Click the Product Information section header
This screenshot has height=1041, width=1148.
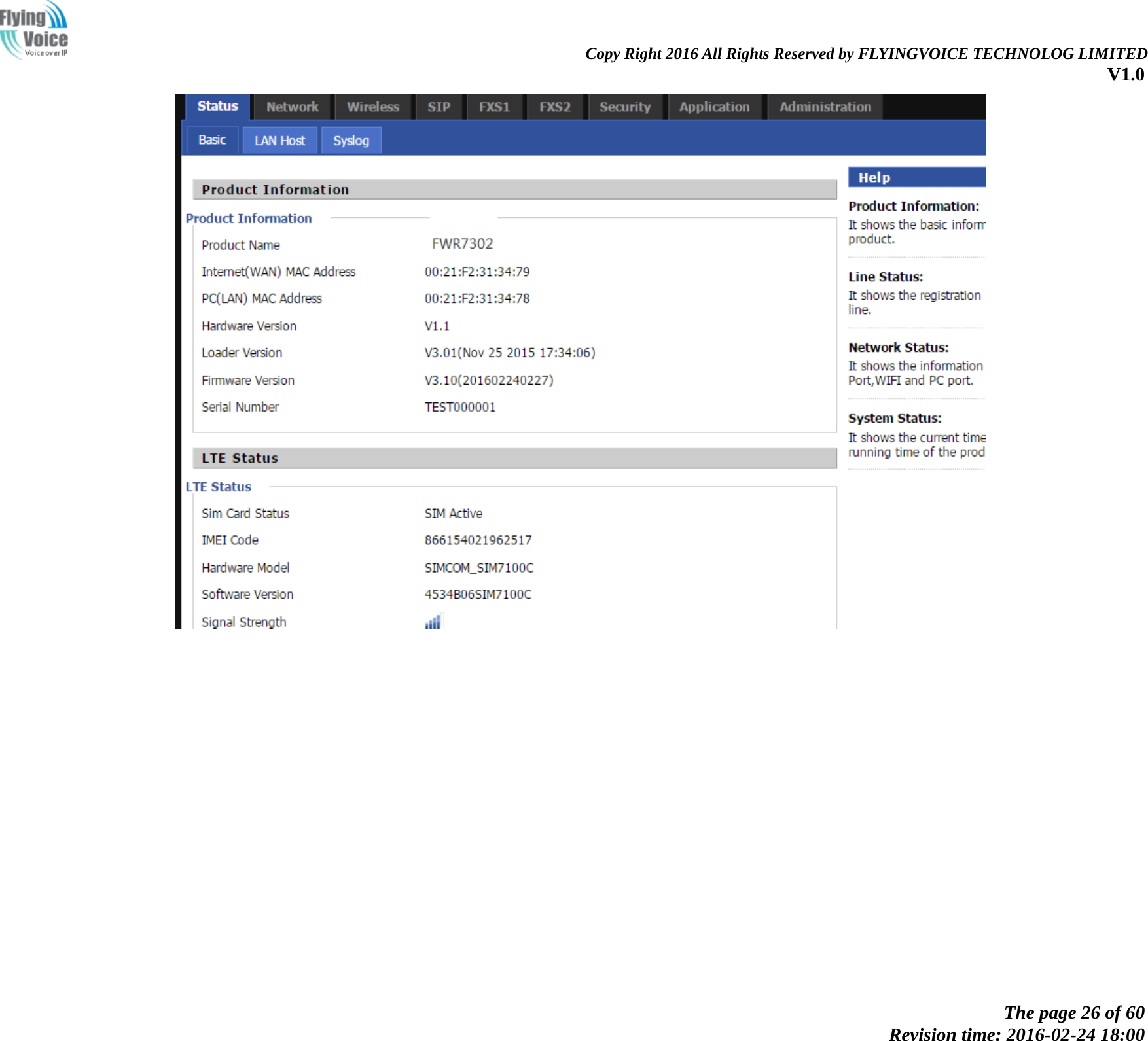click(276, 189)
